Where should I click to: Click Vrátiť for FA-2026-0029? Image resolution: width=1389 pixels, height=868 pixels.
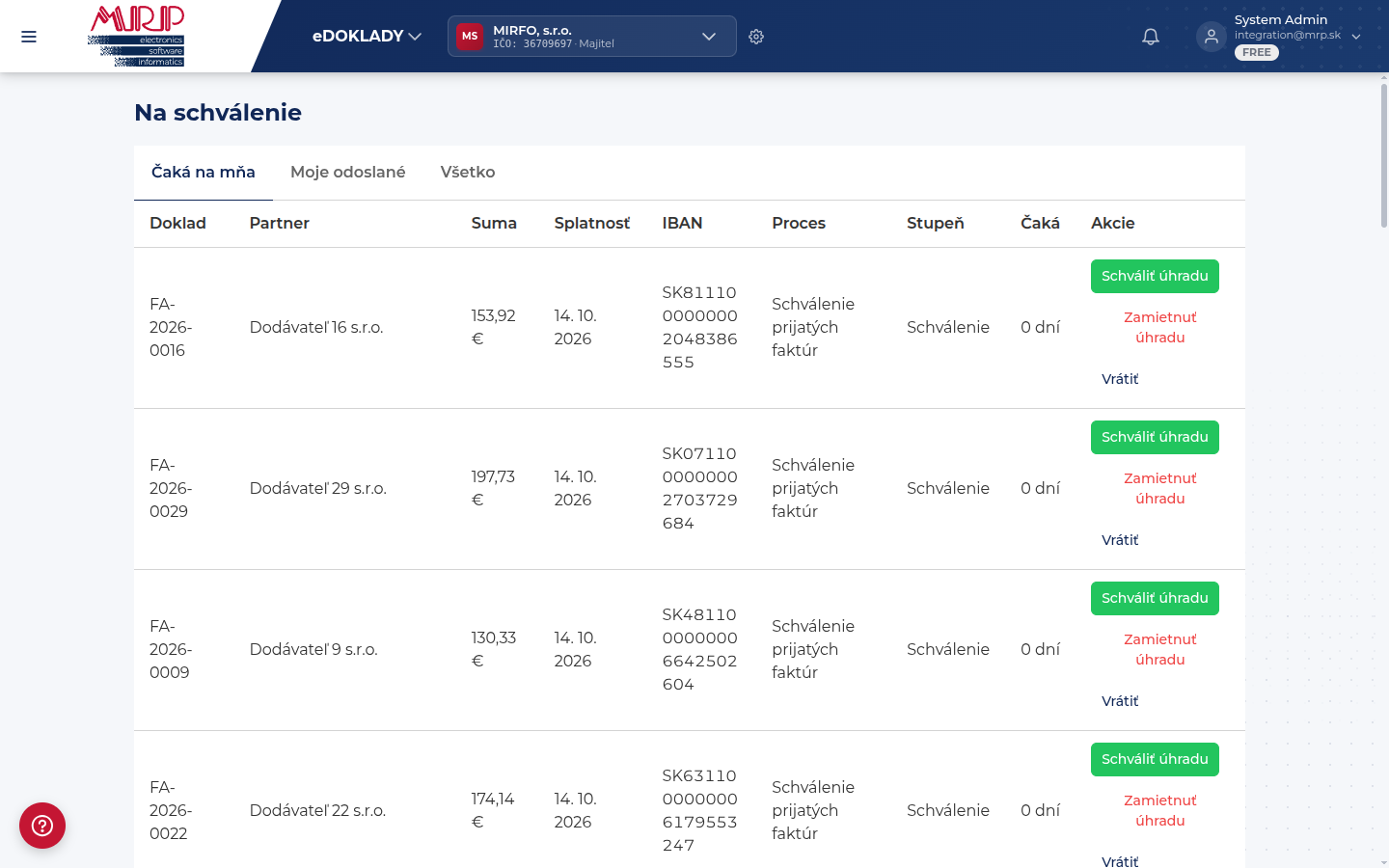[1120, 540]
